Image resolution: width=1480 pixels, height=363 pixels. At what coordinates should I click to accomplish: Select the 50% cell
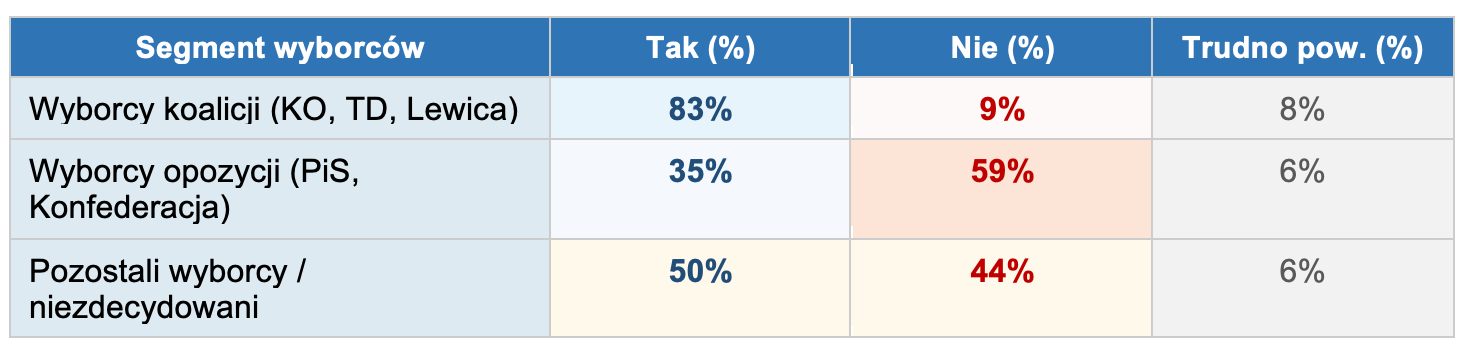pyautogui.click(x=700, y=288)
